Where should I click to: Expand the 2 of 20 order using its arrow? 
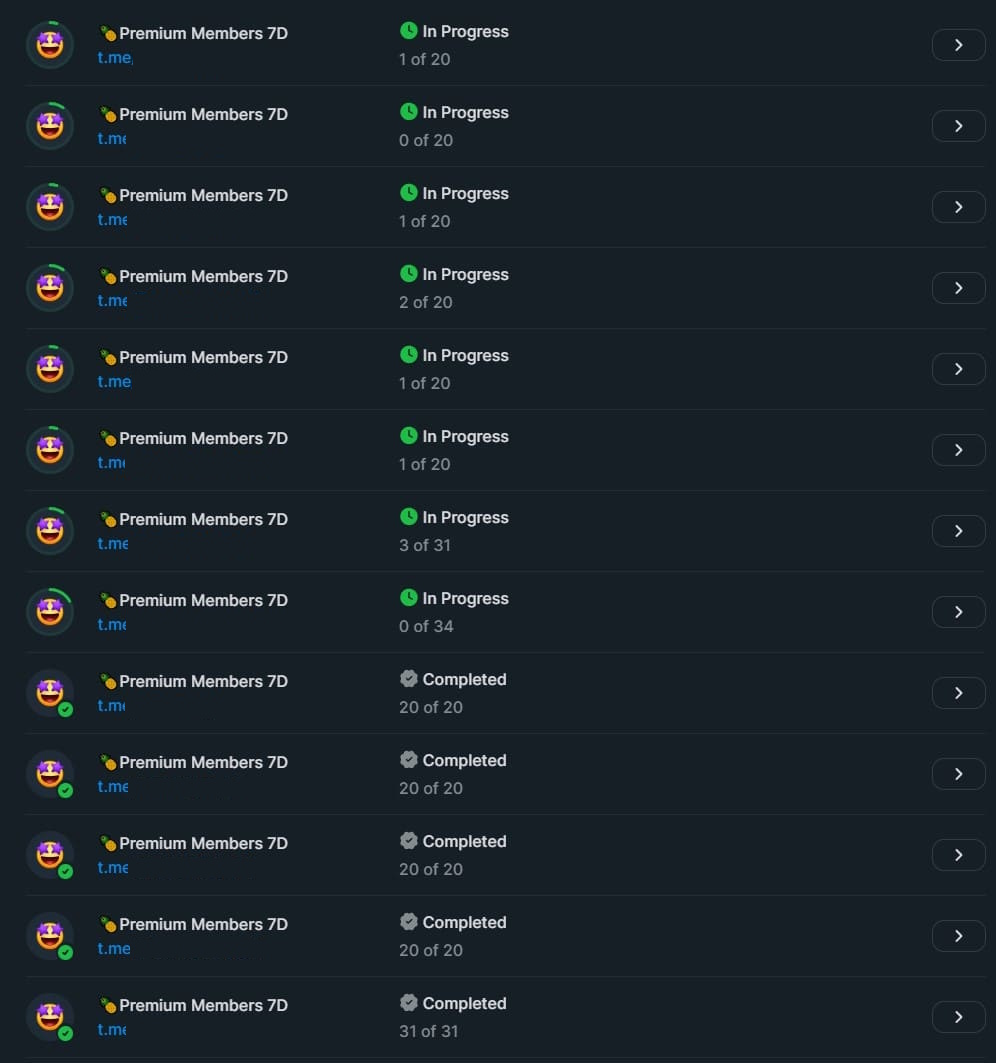tap(958, 288)
